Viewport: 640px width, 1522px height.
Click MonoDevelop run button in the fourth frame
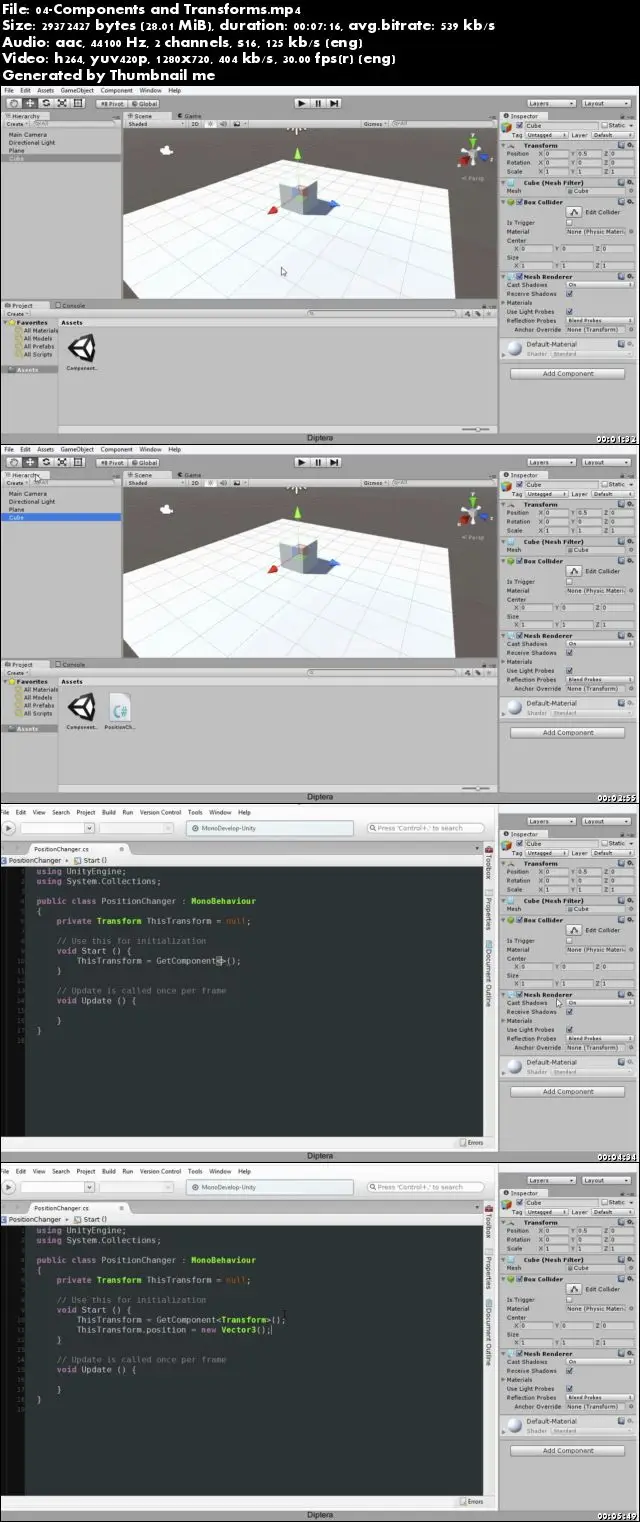tap(9, 1187)
